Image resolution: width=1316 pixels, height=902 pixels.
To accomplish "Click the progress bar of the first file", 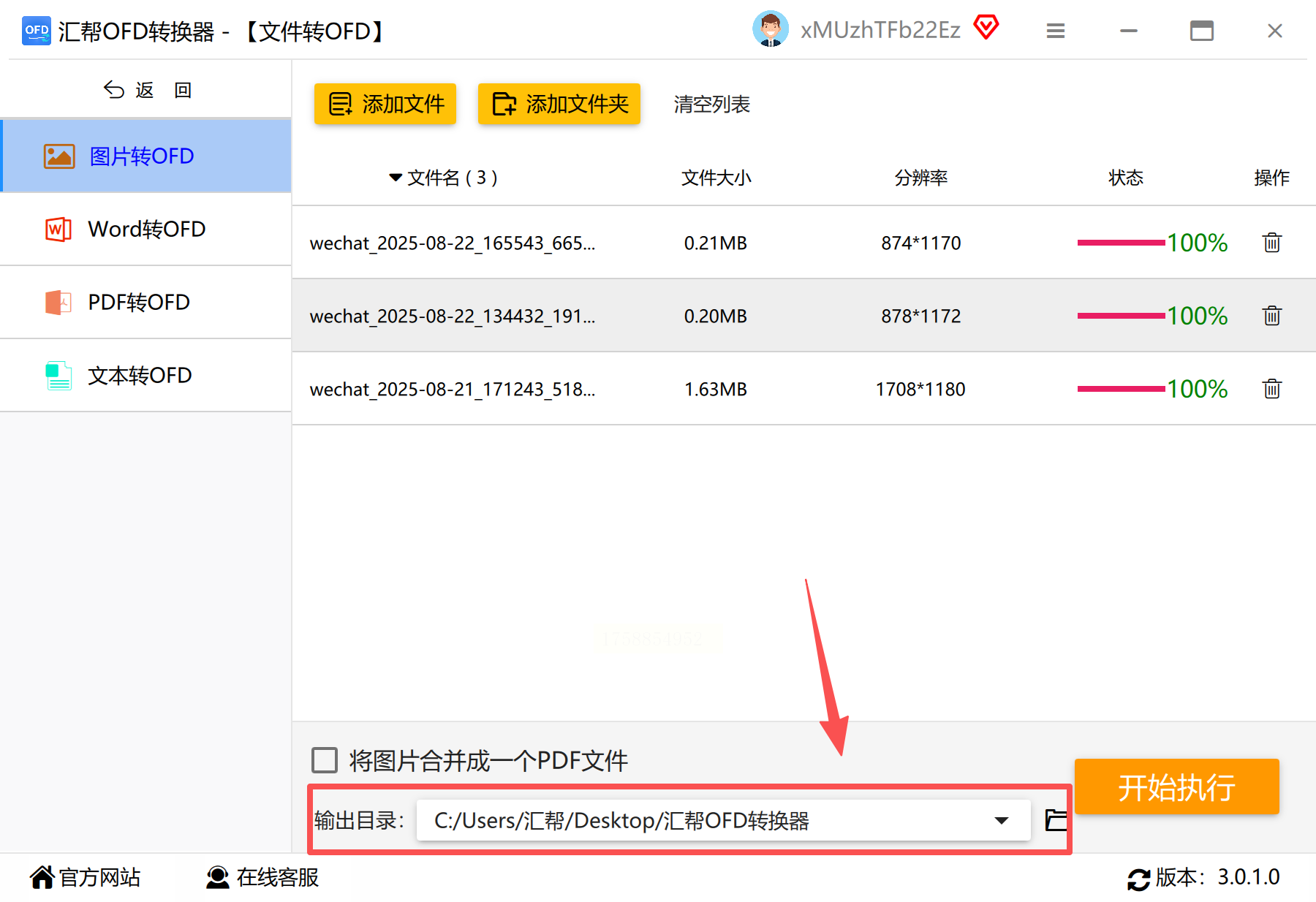I will point(1121,243).
